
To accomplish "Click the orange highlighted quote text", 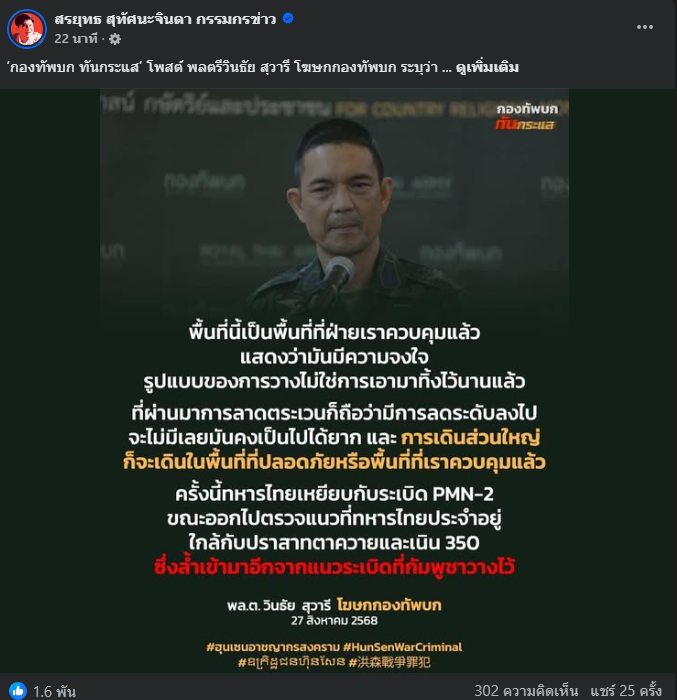I will (334, 450).
